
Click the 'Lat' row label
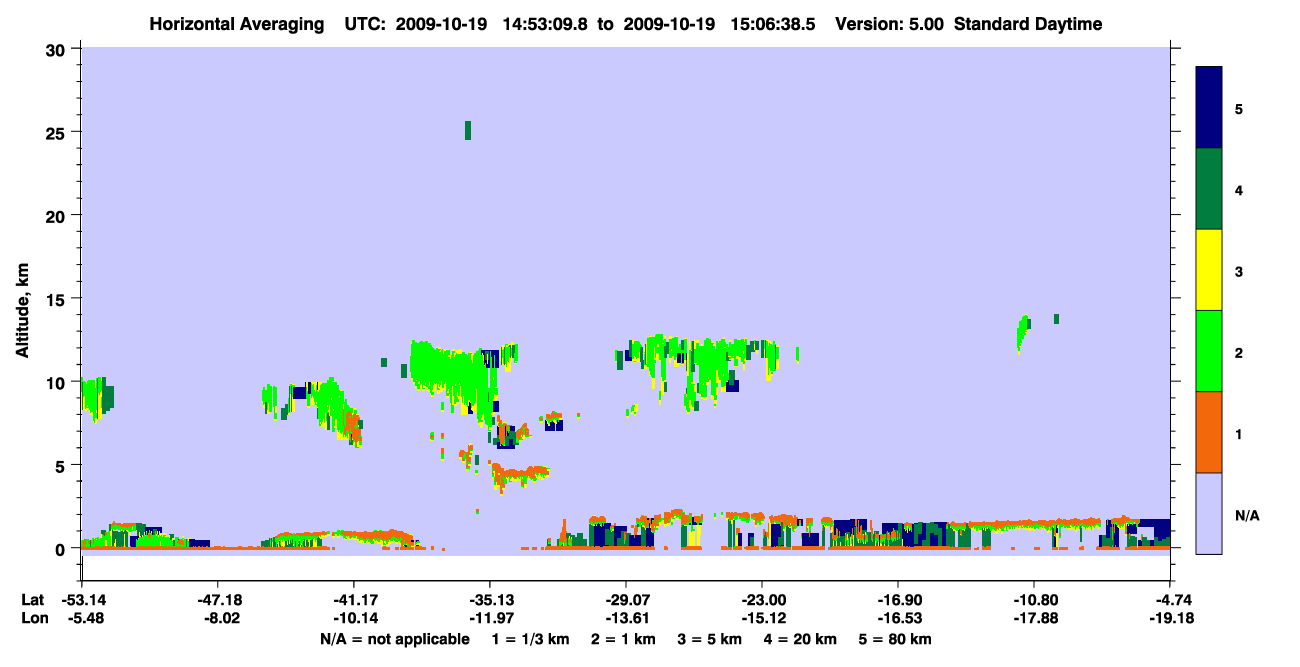(33, 600)
